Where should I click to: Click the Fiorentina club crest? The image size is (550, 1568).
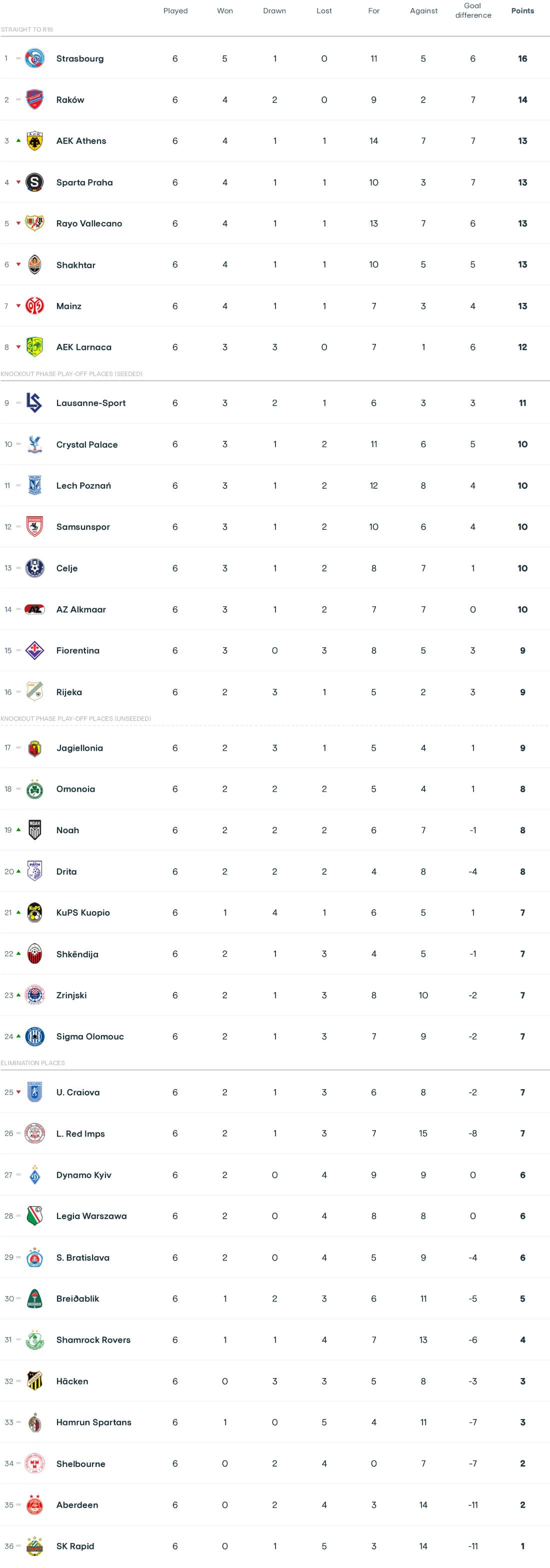point(34,651)
